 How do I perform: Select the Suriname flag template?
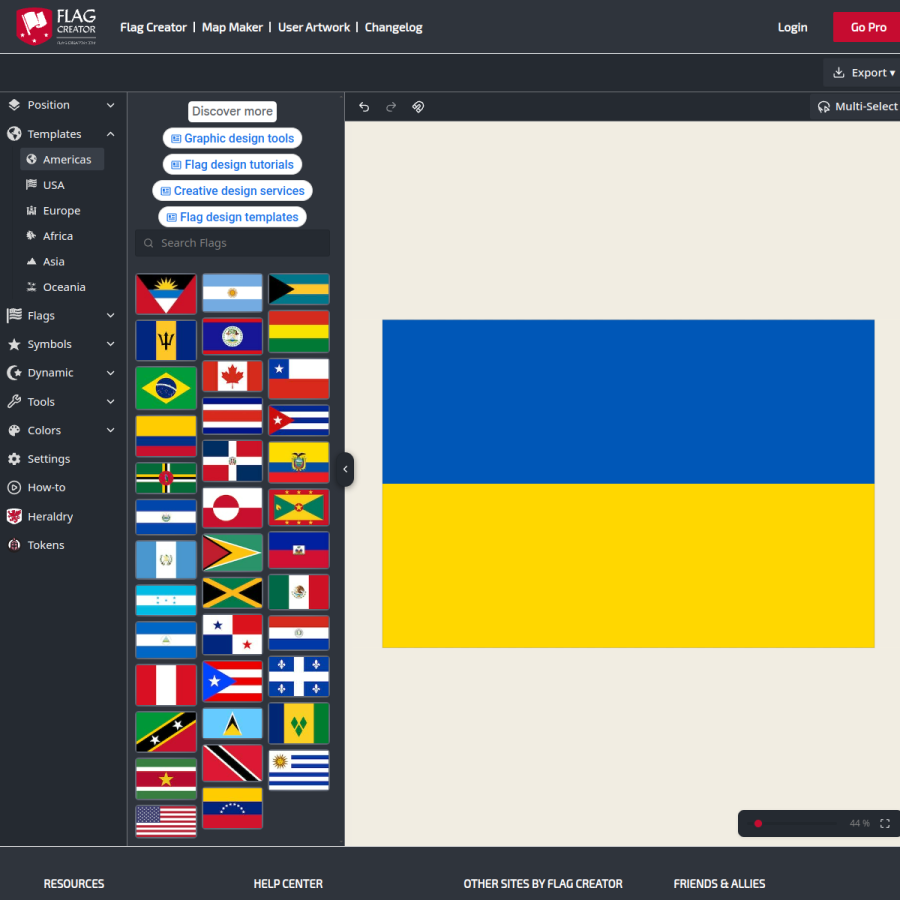(166, 779)
